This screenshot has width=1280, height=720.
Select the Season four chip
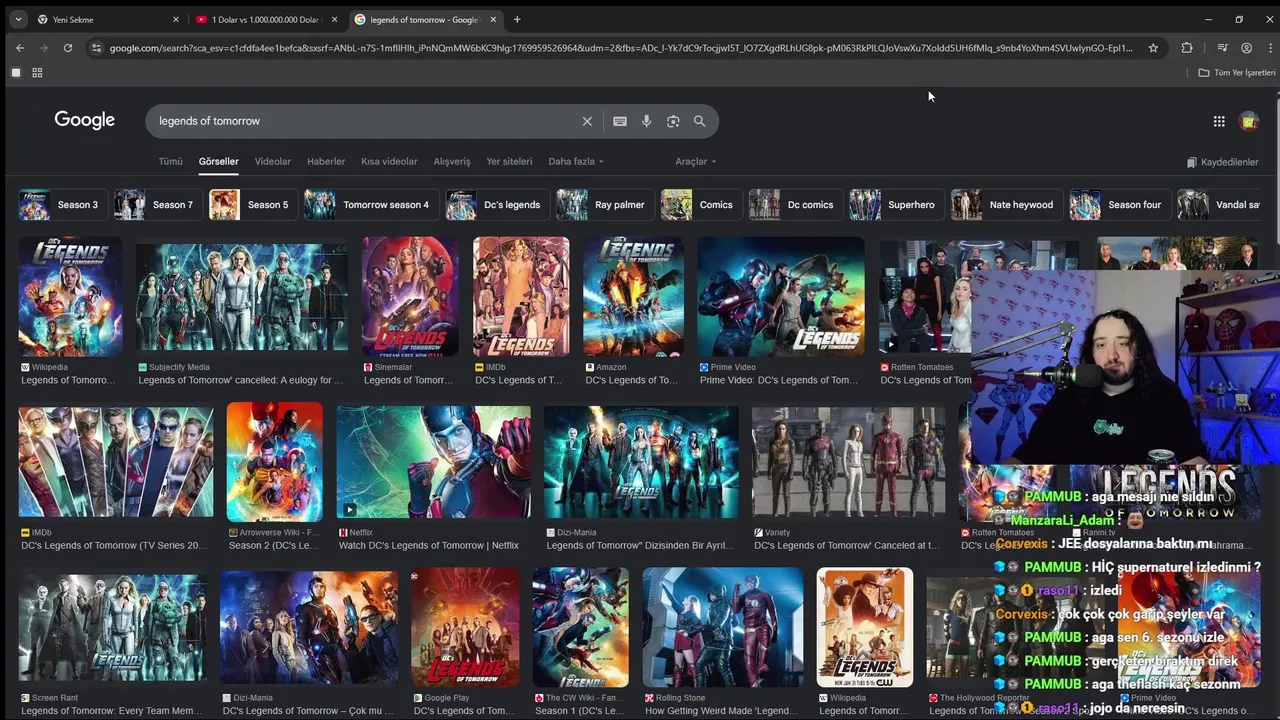coord(1119,205)
